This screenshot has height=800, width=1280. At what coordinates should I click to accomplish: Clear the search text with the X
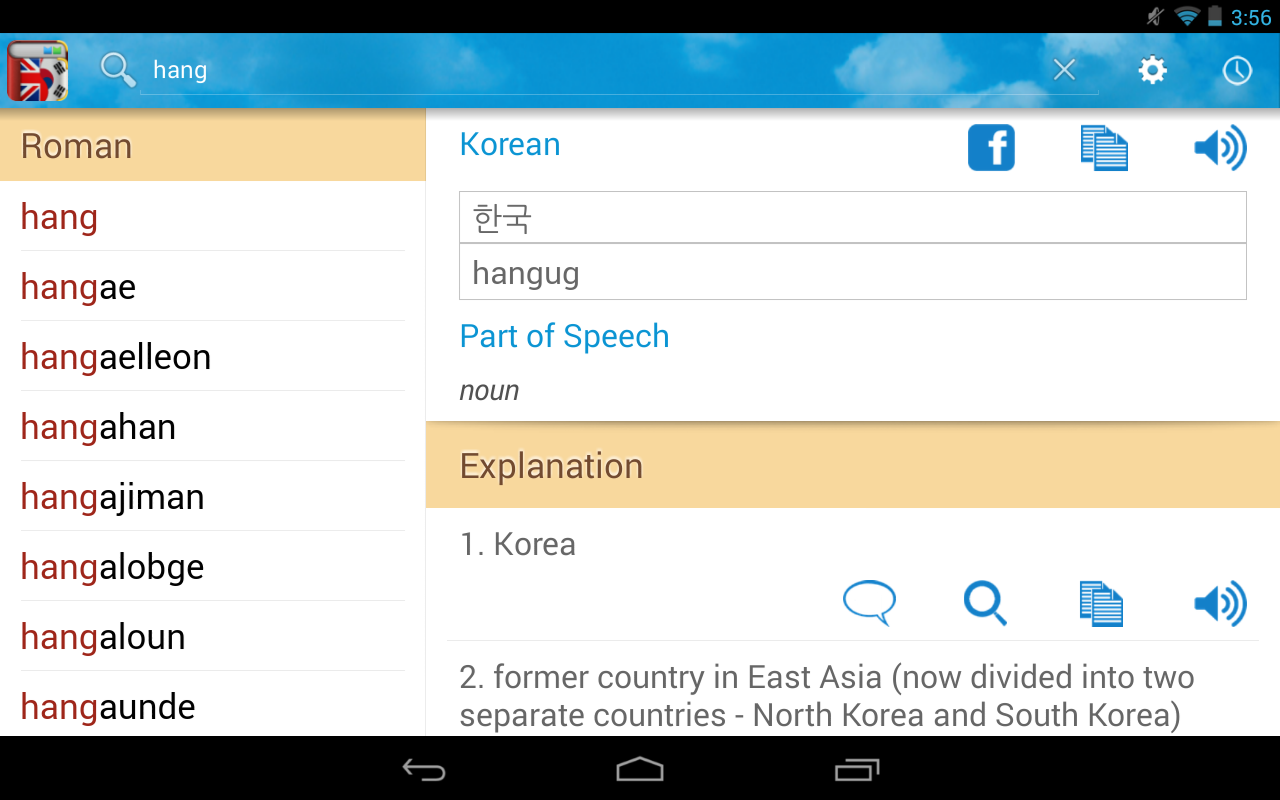(1064, 69)
